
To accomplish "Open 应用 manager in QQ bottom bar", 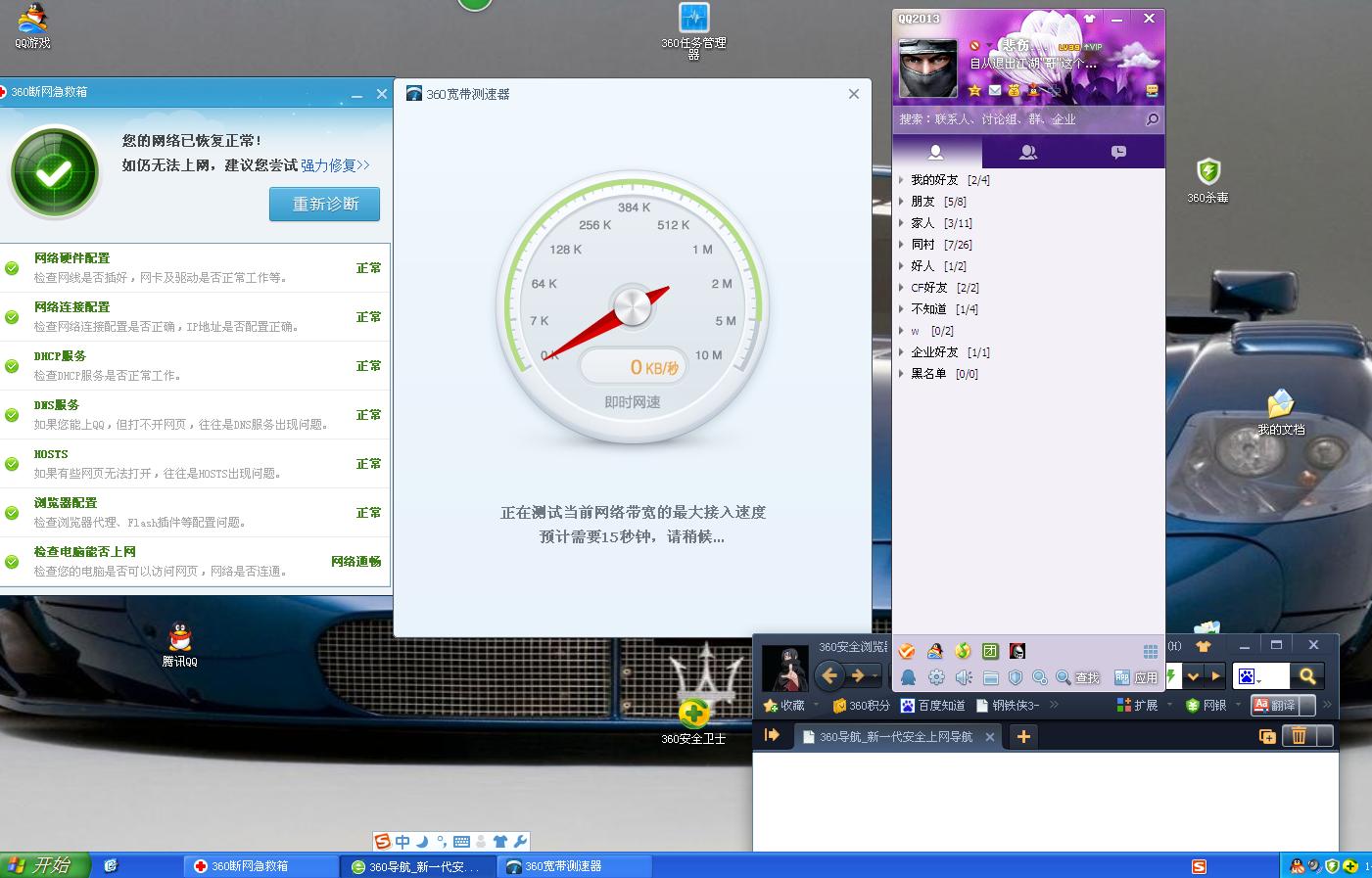I will pos(1136,677).
